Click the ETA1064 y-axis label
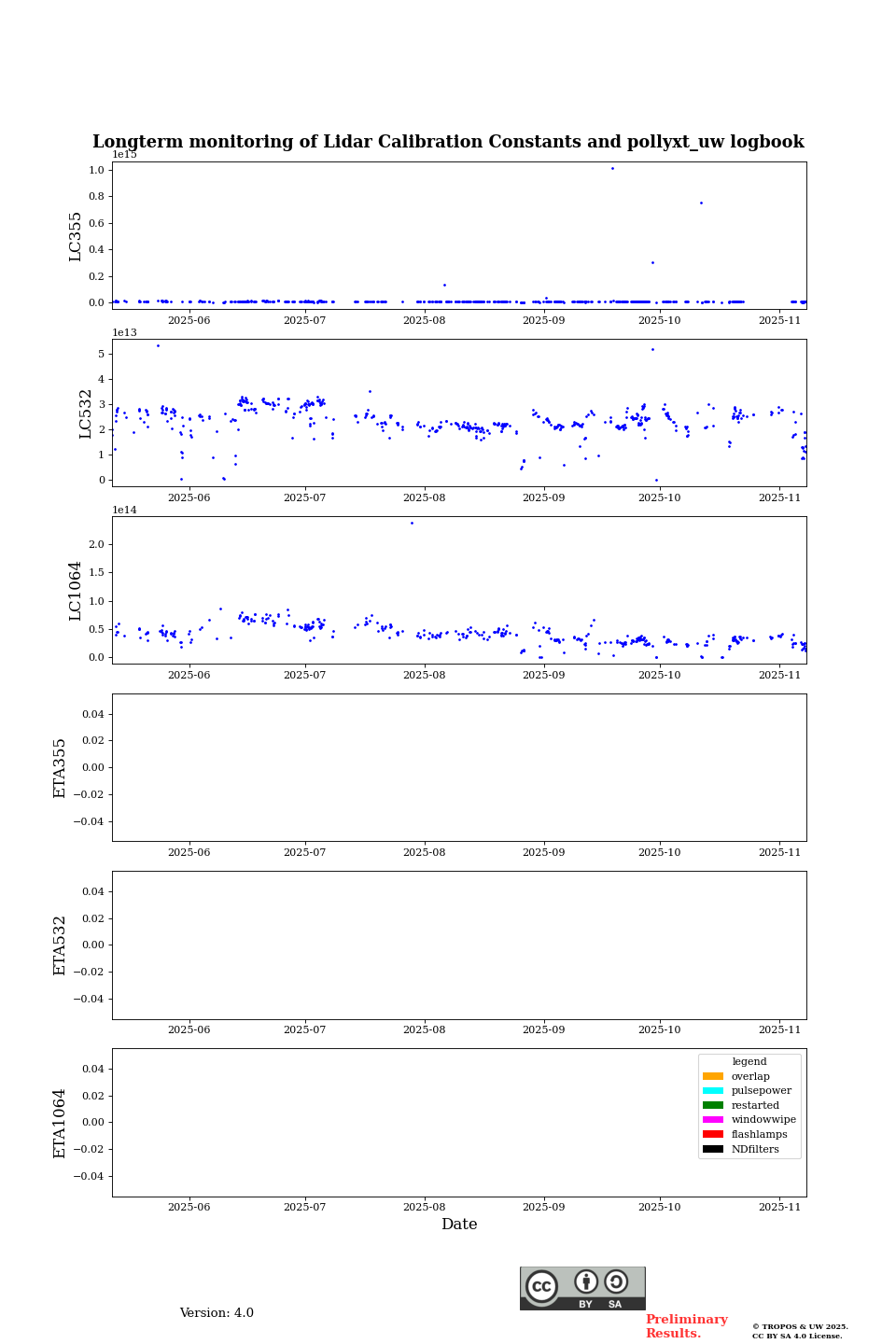The image size is (896, 1344). tap(60, 1123)
